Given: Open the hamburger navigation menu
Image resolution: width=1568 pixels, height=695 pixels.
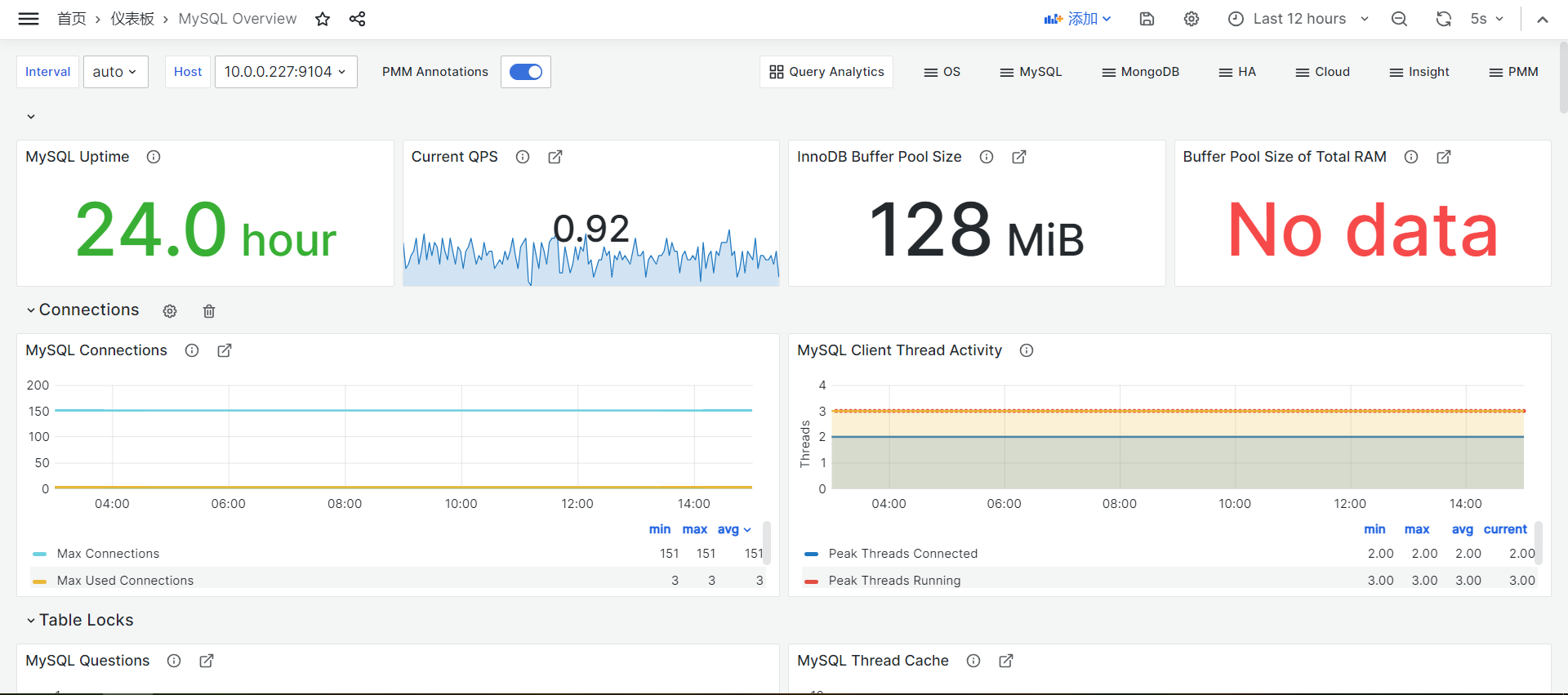Looking at the screenshot, I should 29,19.
